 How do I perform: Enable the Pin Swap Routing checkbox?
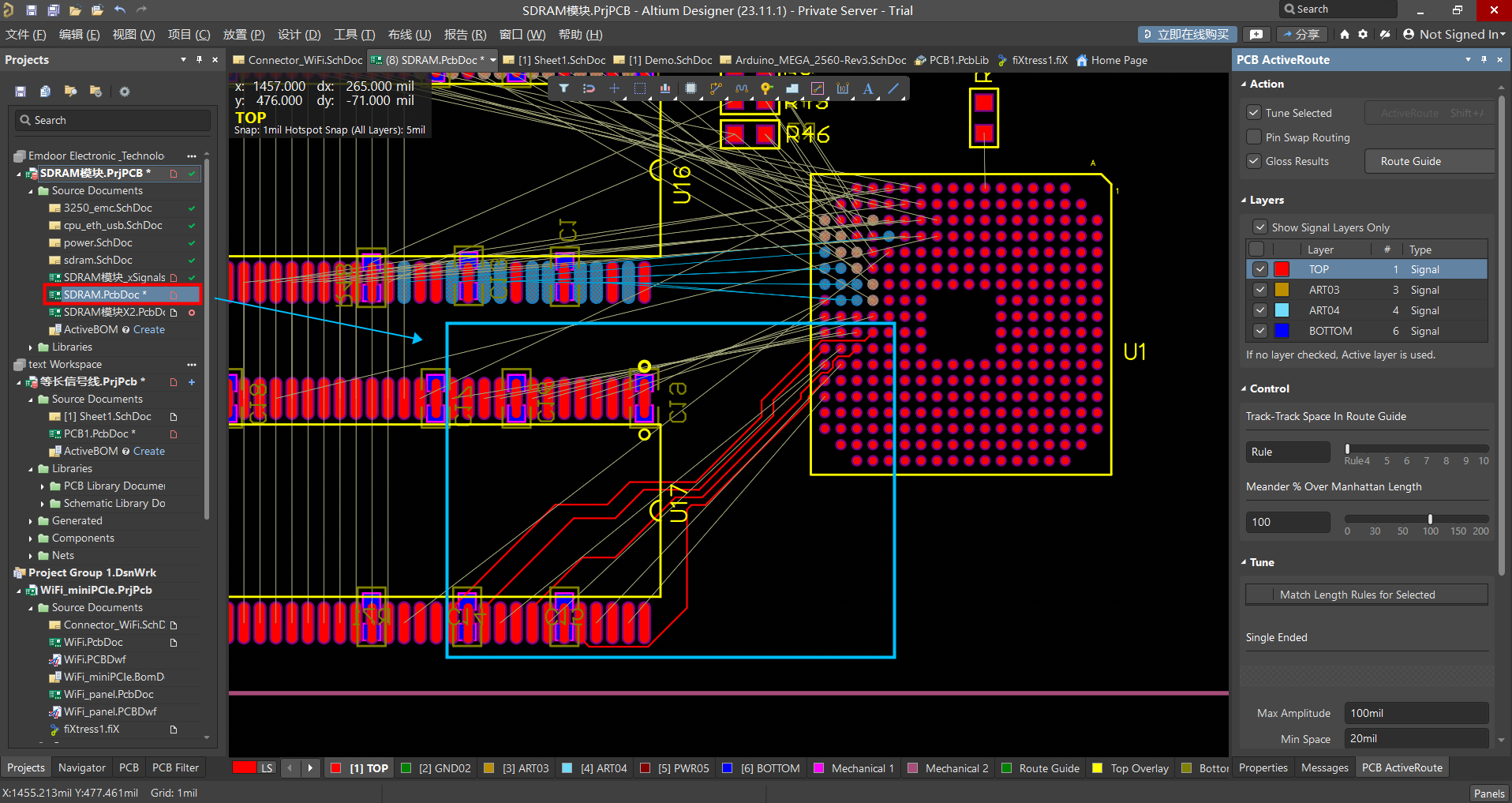[x=1253, y=137]
